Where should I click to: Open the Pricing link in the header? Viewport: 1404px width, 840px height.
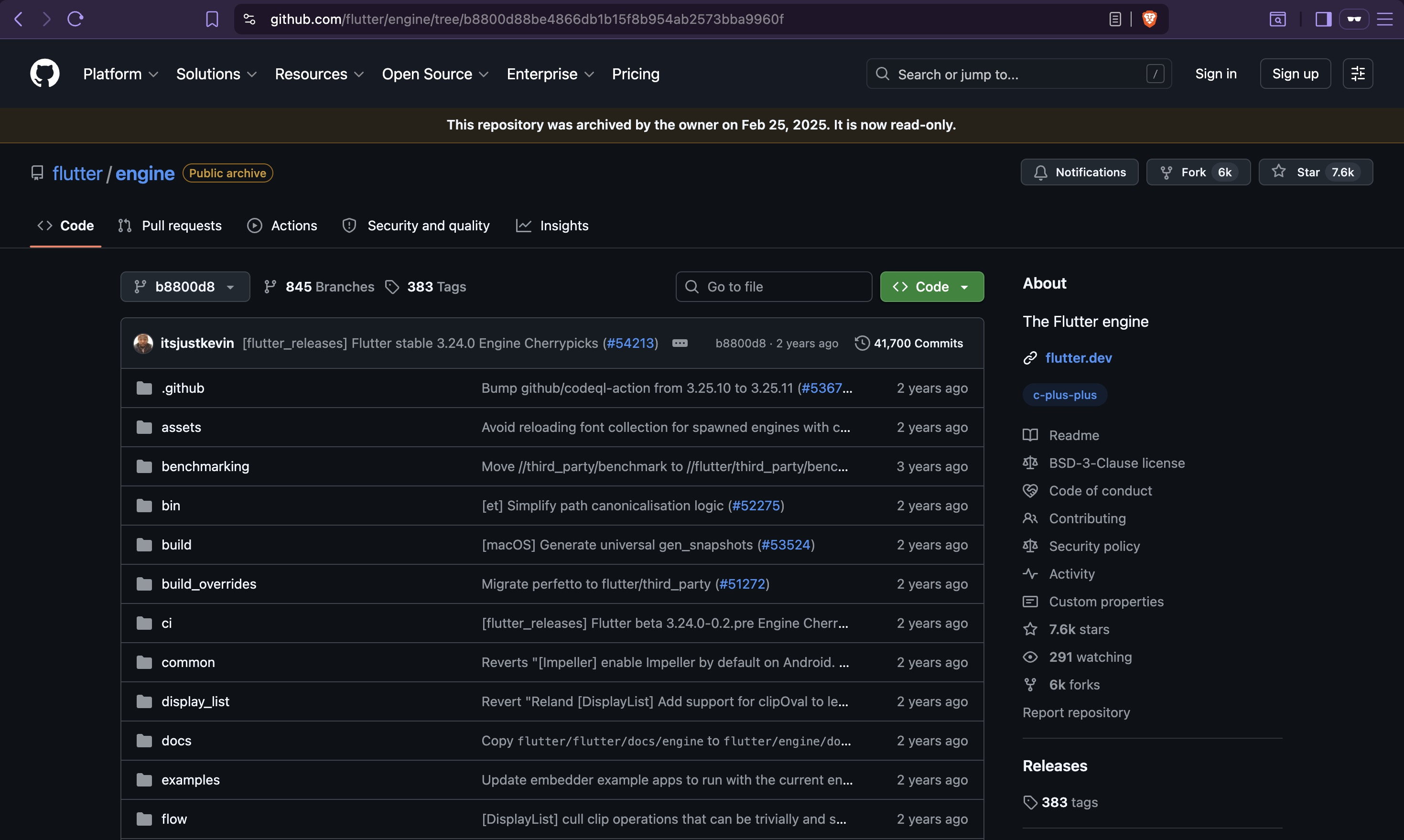point(635,74)
